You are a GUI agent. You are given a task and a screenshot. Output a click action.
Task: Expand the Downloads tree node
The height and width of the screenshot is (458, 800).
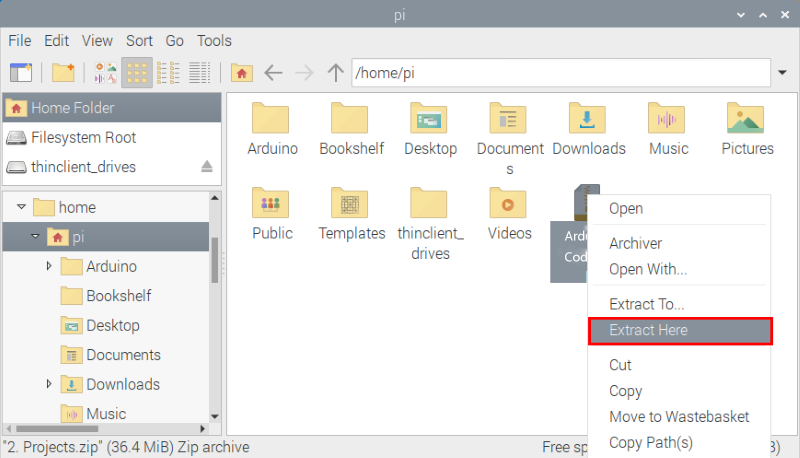(49, 384)
